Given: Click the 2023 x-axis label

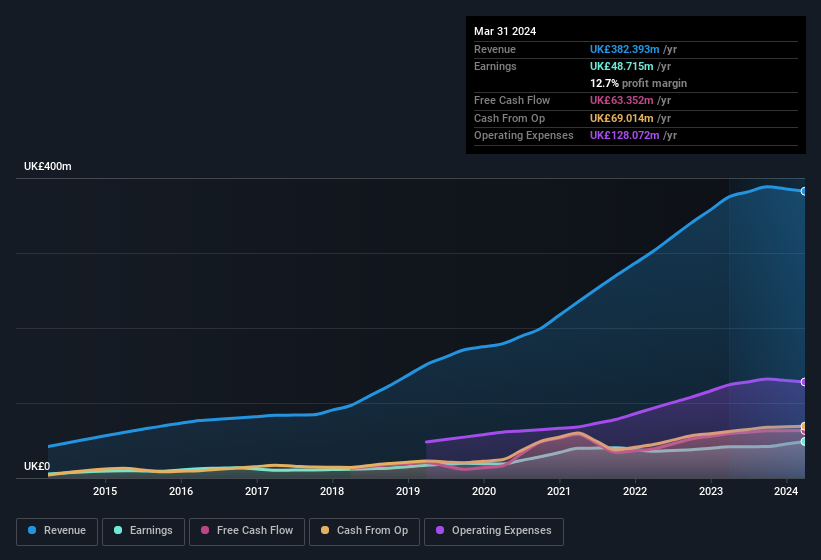Looking at the screenshot, I should (711, 491).
